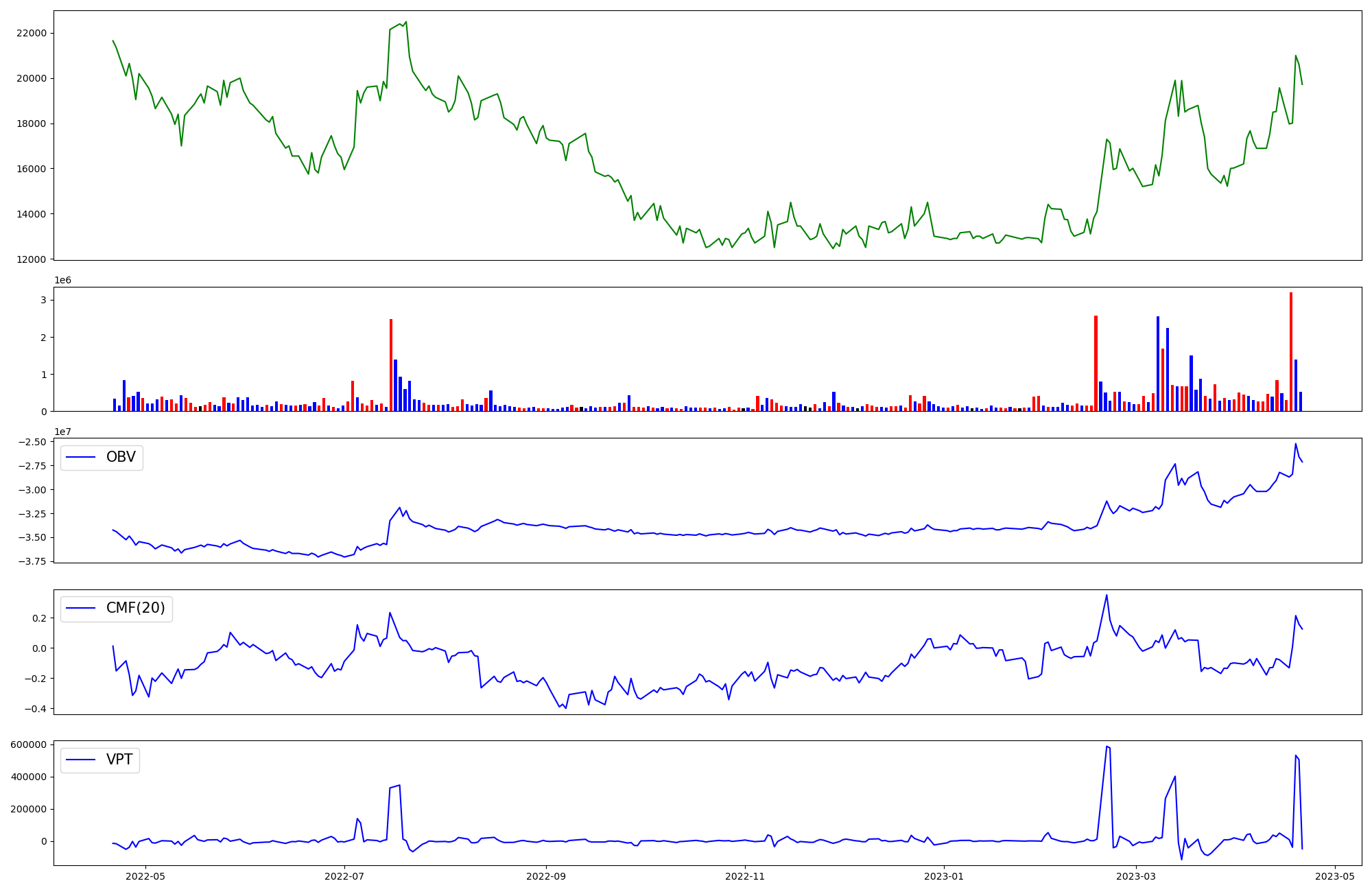Click the 2022-07 x-axis date label
Viewport: 1372px width, 892px height.
(x=344, y=876)
